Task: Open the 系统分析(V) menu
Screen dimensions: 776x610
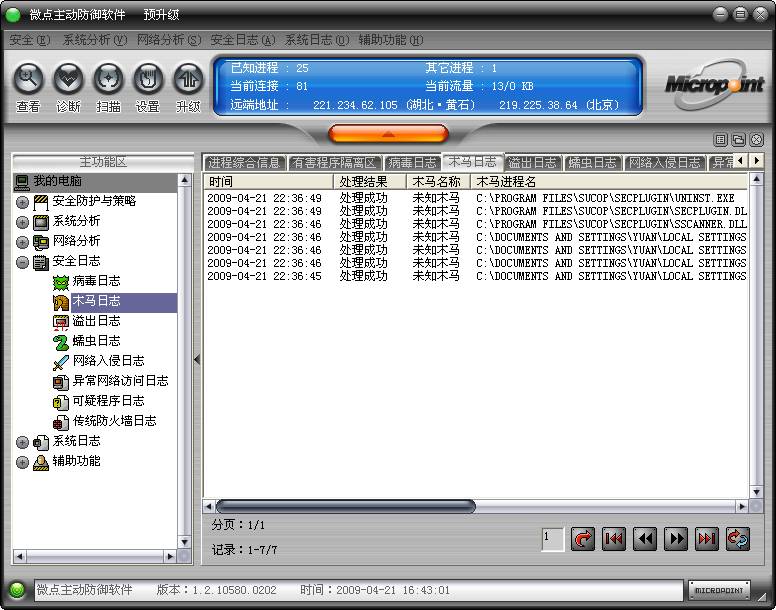Action: pos(95,40)
